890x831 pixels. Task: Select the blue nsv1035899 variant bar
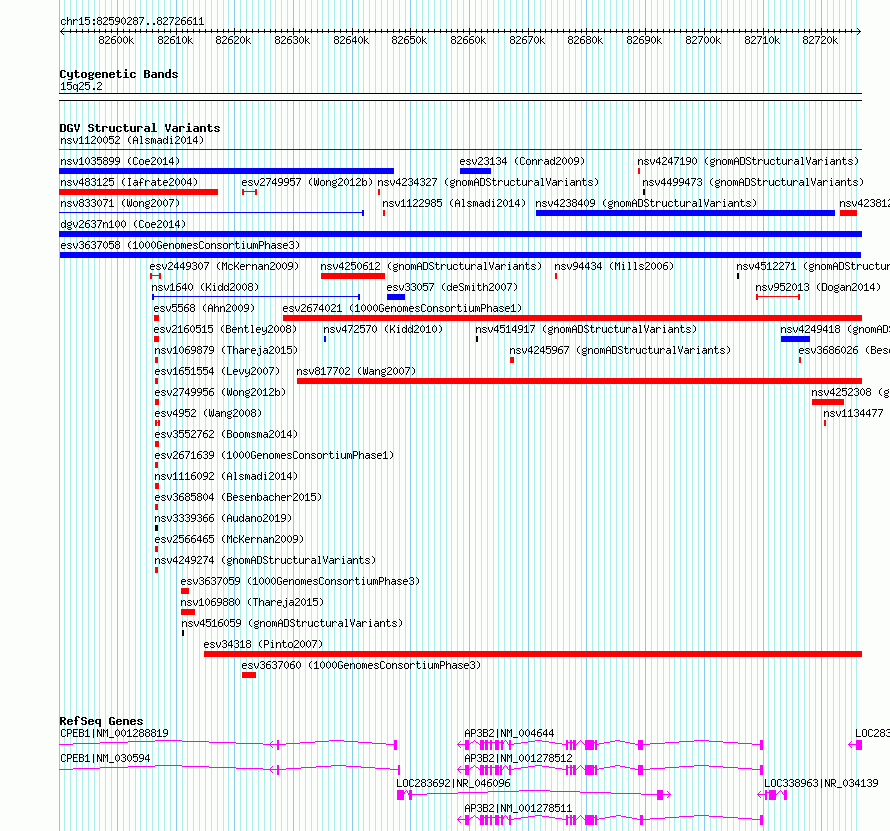click(x=226, y=171)
